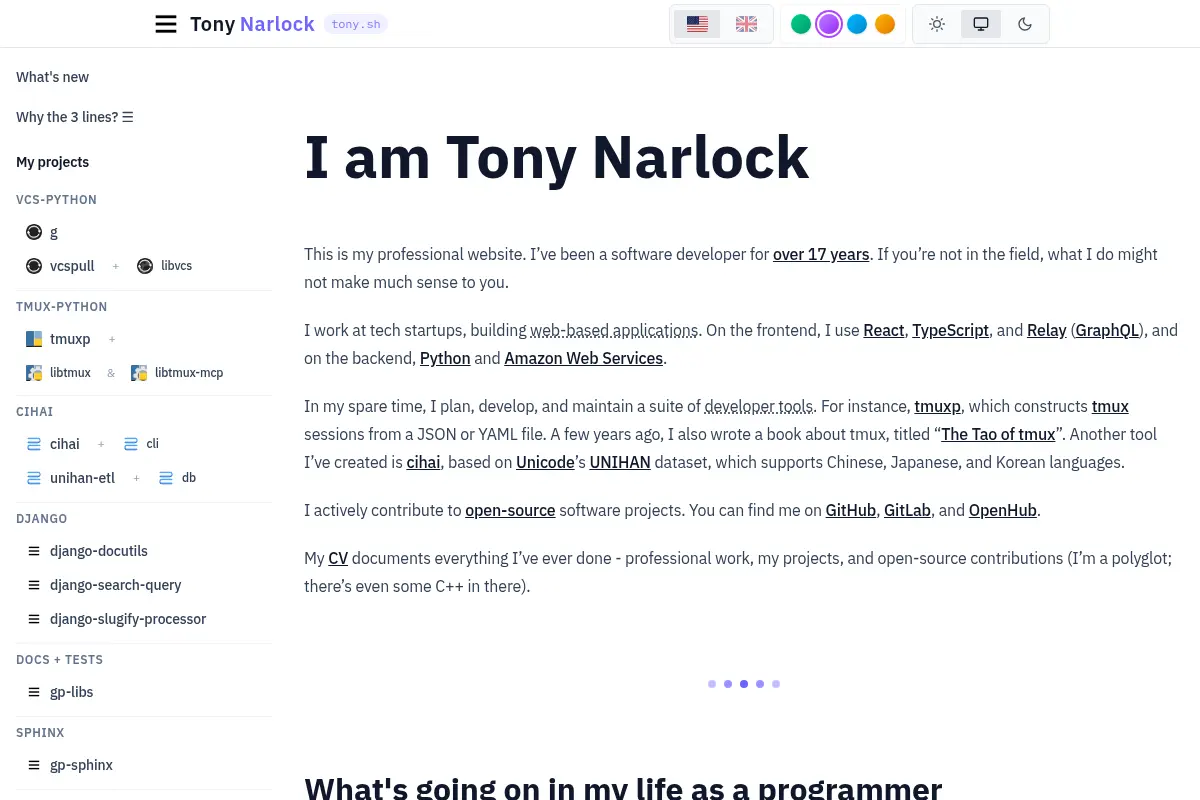1200x800 pixels.
Task: Open the tmuxp project icon
Action: click(x=34, y=339)
